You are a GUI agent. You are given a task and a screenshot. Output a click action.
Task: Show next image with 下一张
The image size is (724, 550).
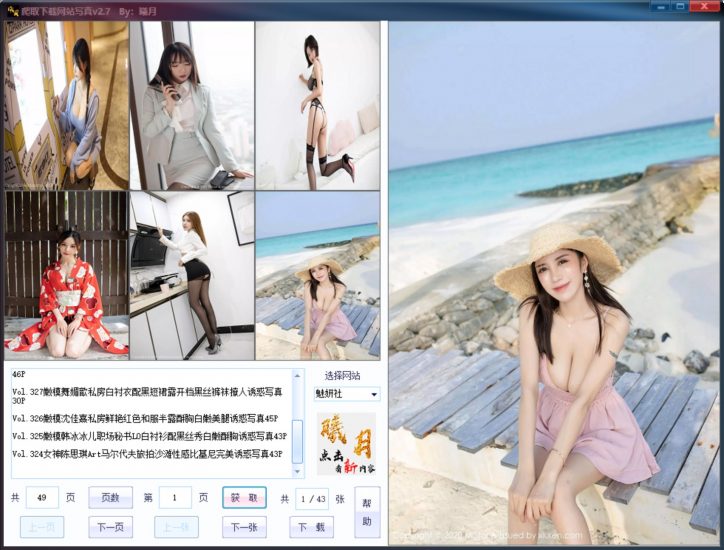pyautogui.click(x=244, y=527)
